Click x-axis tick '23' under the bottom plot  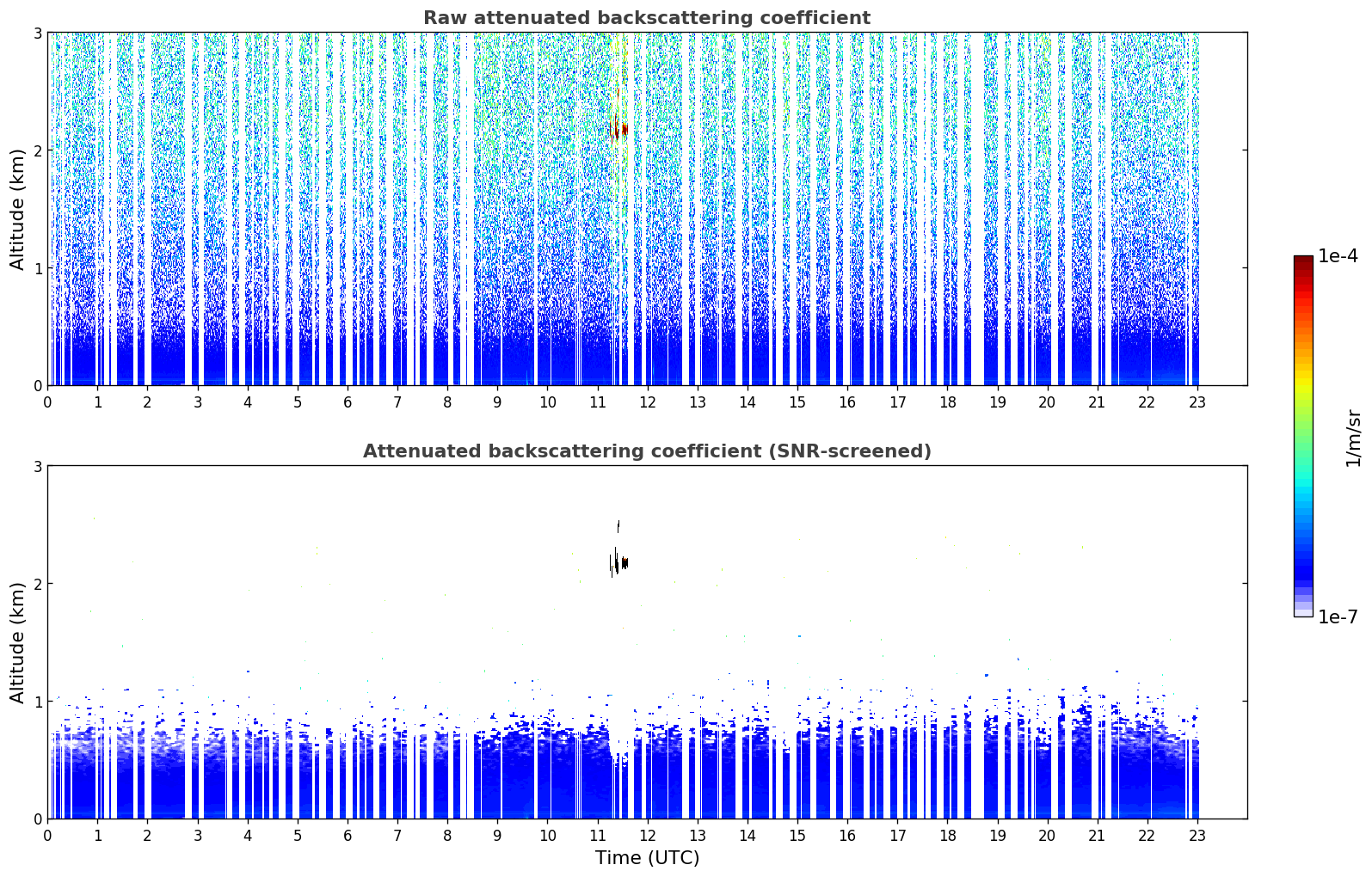(1197, 836)
